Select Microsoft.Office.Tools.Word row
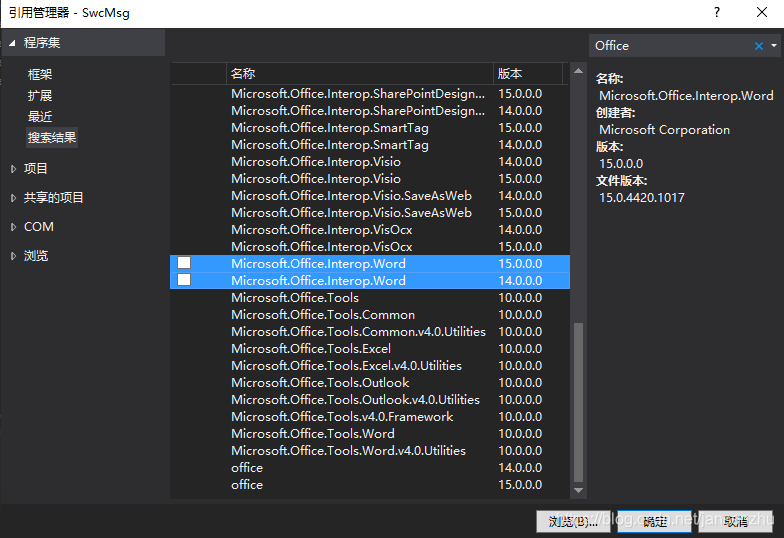This screenshot has width=784, height=538. [x=370, y=434]
